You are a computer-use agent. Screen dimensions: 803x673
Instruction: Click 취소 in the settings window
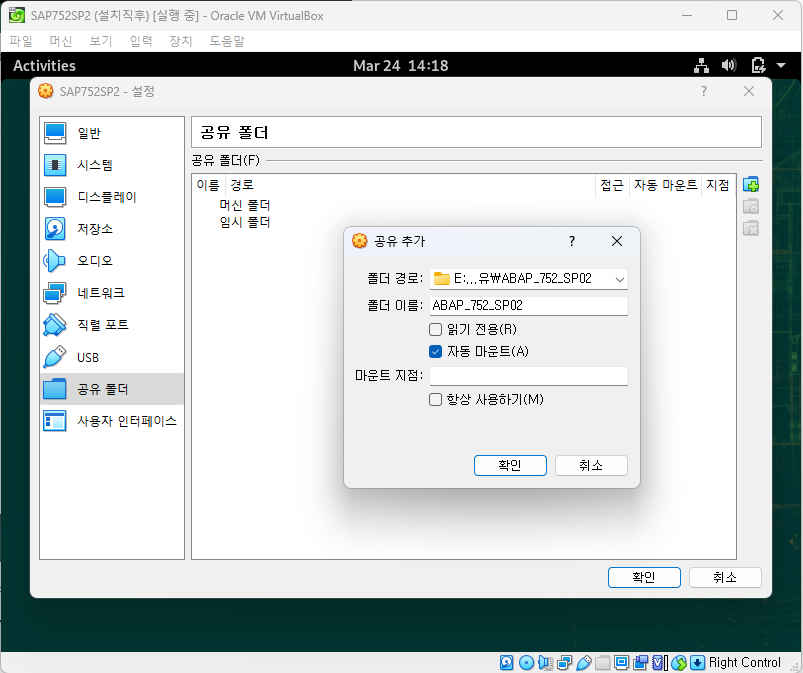pyautogui.click(x=725, y=577)
